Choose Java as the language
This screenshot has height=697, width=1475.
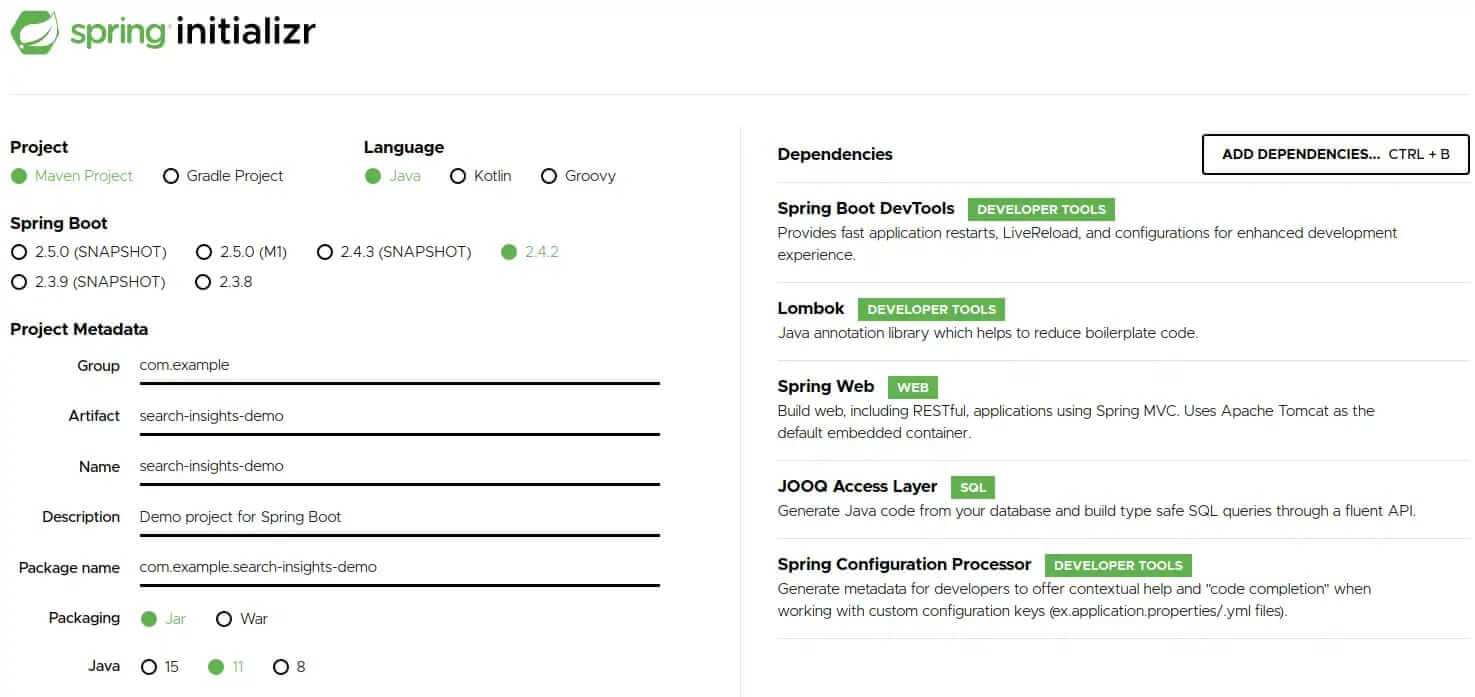(373, 176)
